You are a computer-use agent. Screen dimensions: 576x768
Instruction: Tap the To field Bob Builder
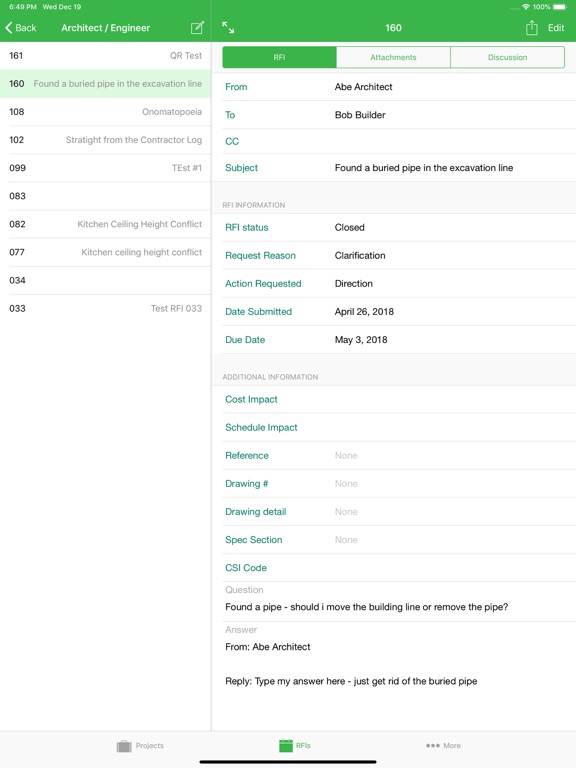394,115
